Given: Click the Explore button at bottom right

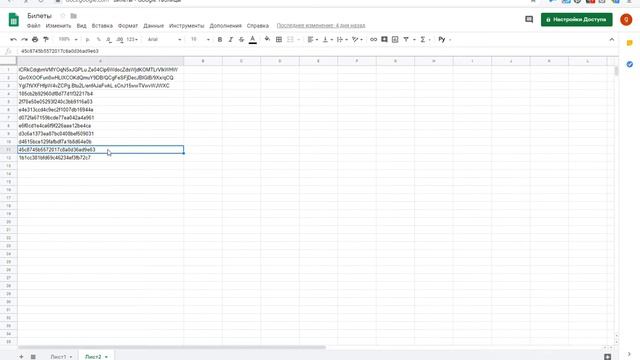Looking at the screenshot, I should point(607,357).
